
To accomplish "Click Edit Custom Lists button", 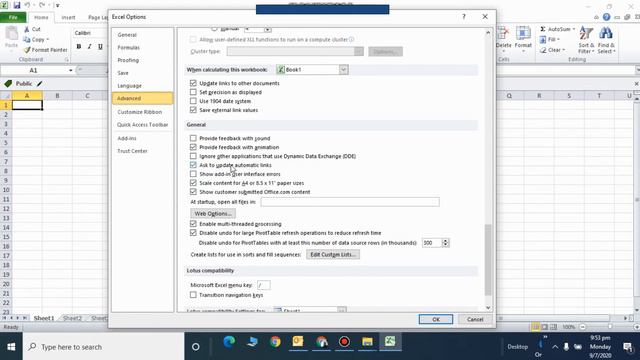I will [x=333, y=254].
